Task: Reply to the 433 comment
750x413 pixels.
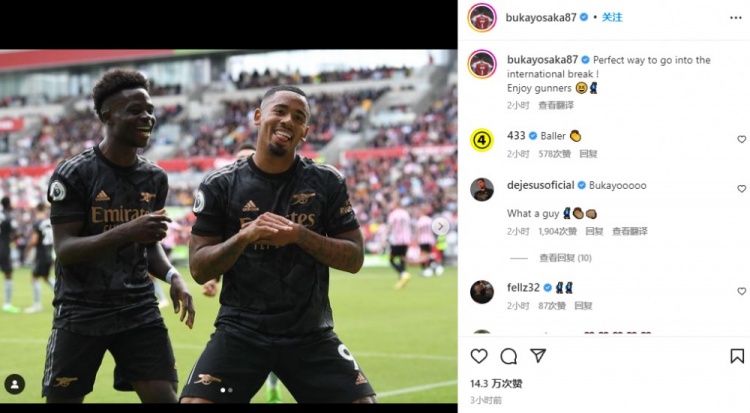Action: [x=588, y=154]
